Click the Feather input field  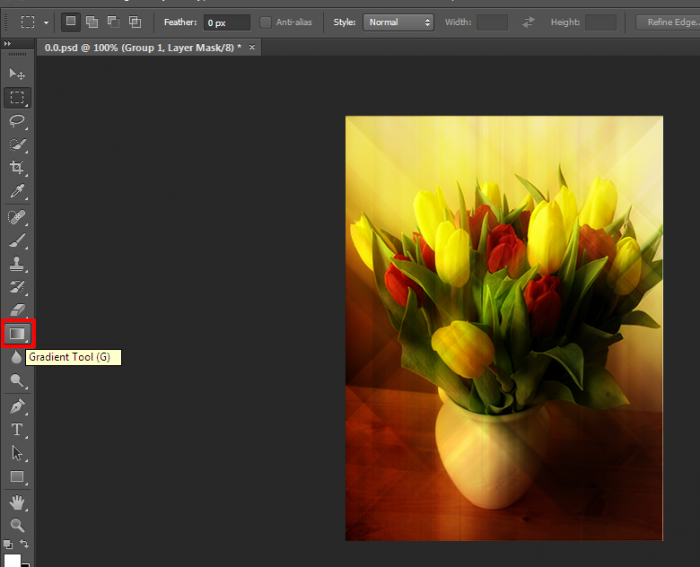pyautogui.click(x=226, y=22)
